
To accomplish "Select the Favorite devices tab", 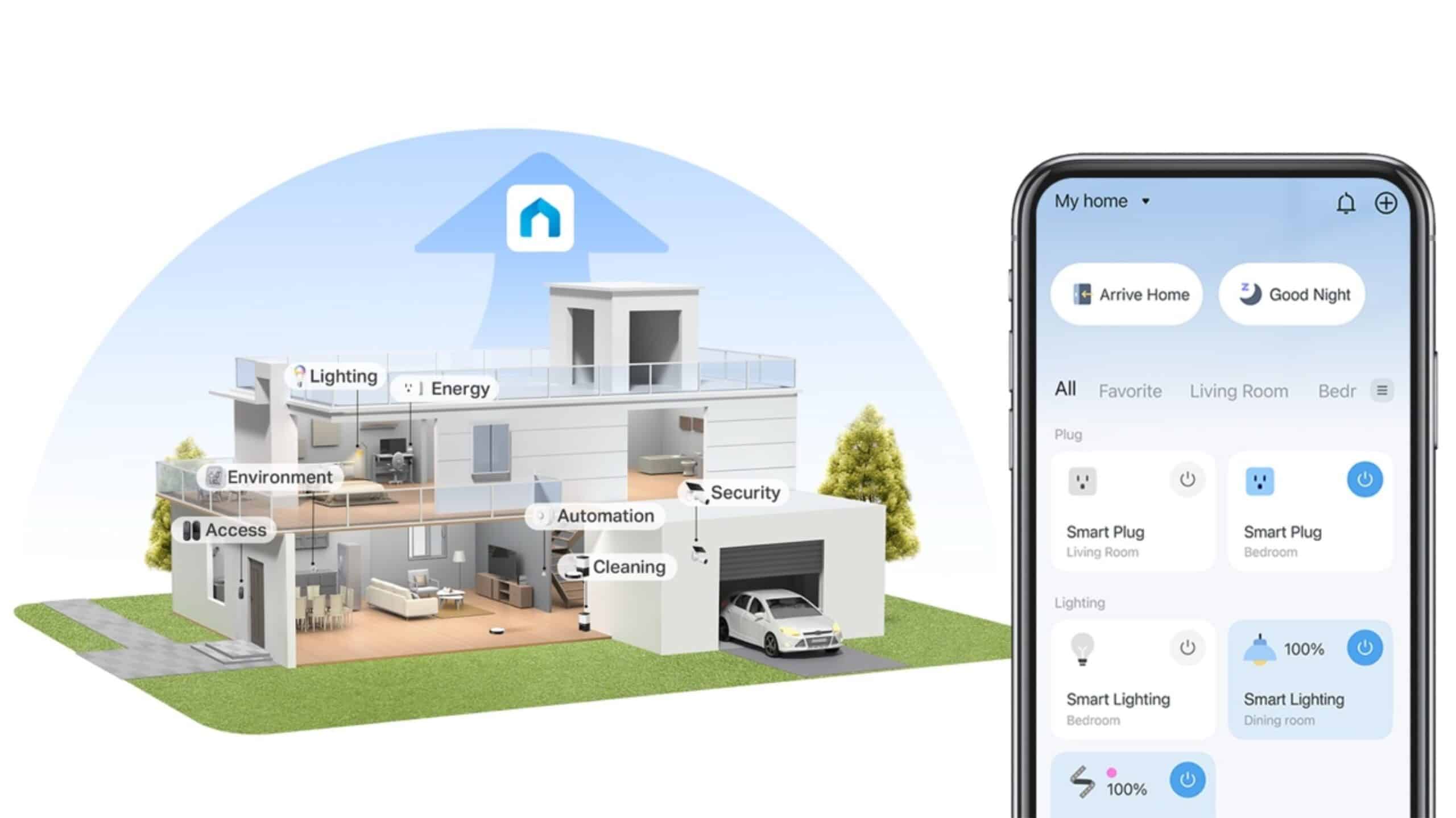I will tap(1129, 390).
